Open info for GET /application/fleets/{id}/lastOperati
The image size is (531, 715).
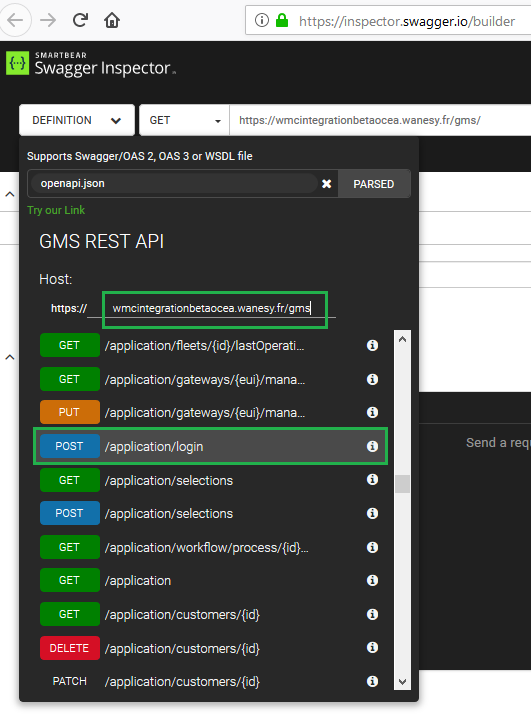pos(372,345)
